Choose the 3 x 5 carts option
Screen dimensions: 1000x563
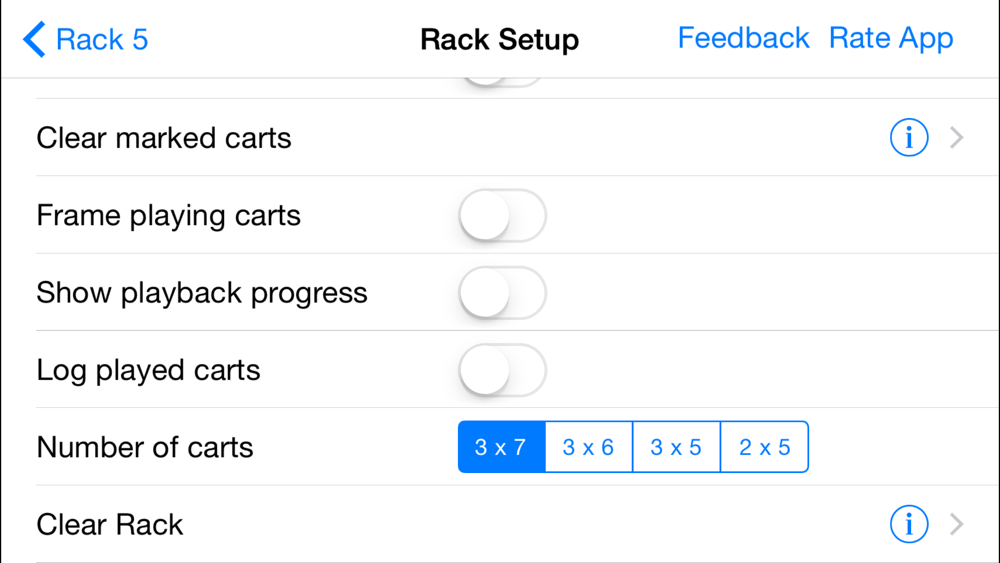pos(676,447)
